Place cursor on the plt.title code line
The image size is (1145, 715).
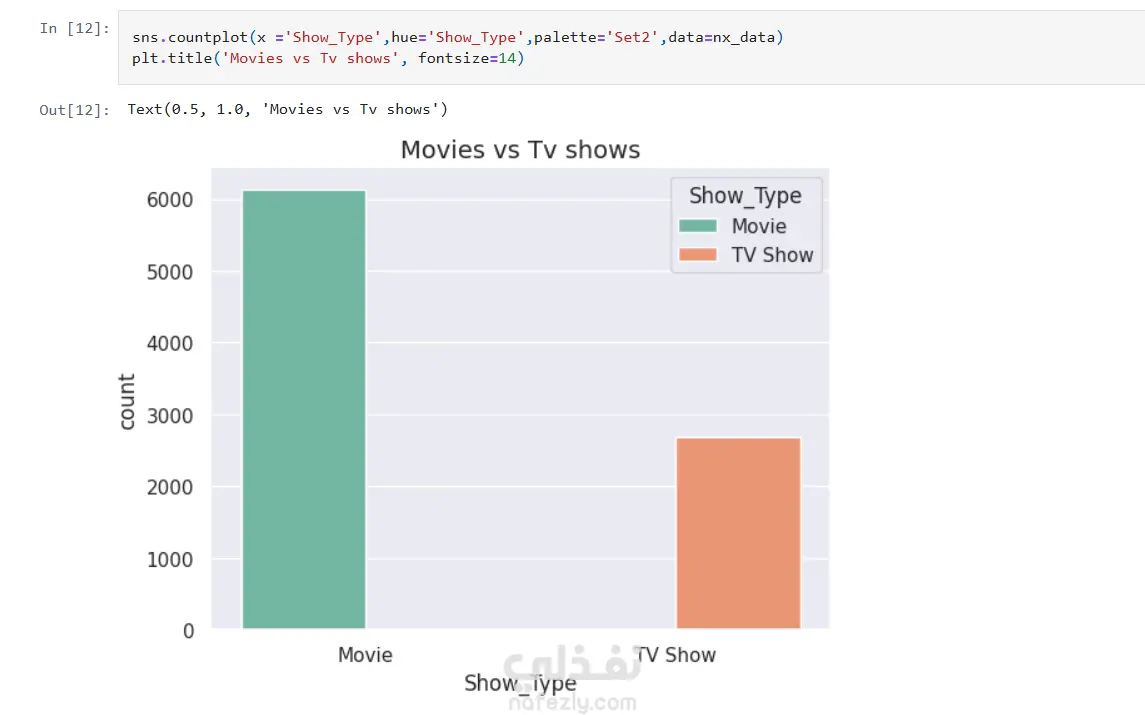328,59
